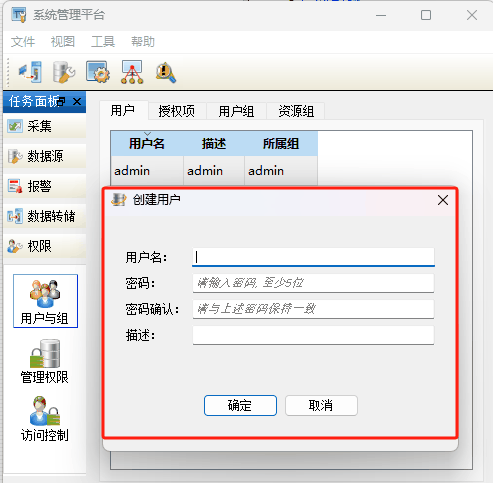Focus the 密码 input field
Viewport: 493px width, 483px height.
pyautogui.click(x=313, y=283)
